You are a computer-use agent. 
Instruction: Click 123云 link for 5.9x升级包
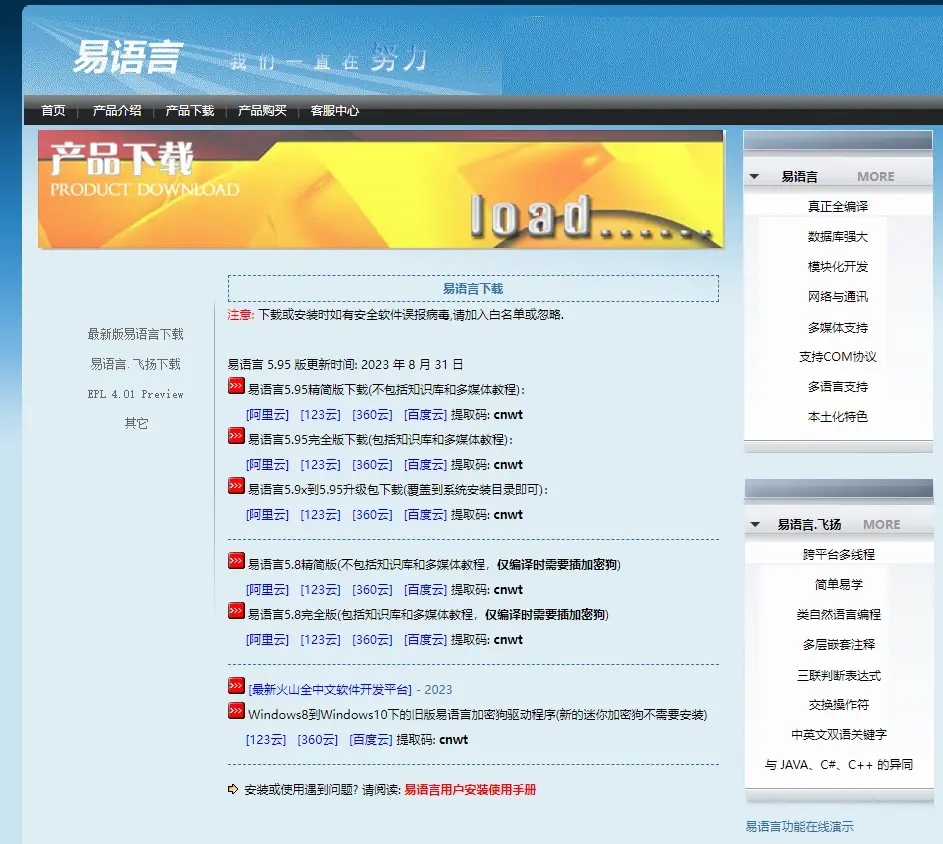pyautogui.click(x=320, y=514)
